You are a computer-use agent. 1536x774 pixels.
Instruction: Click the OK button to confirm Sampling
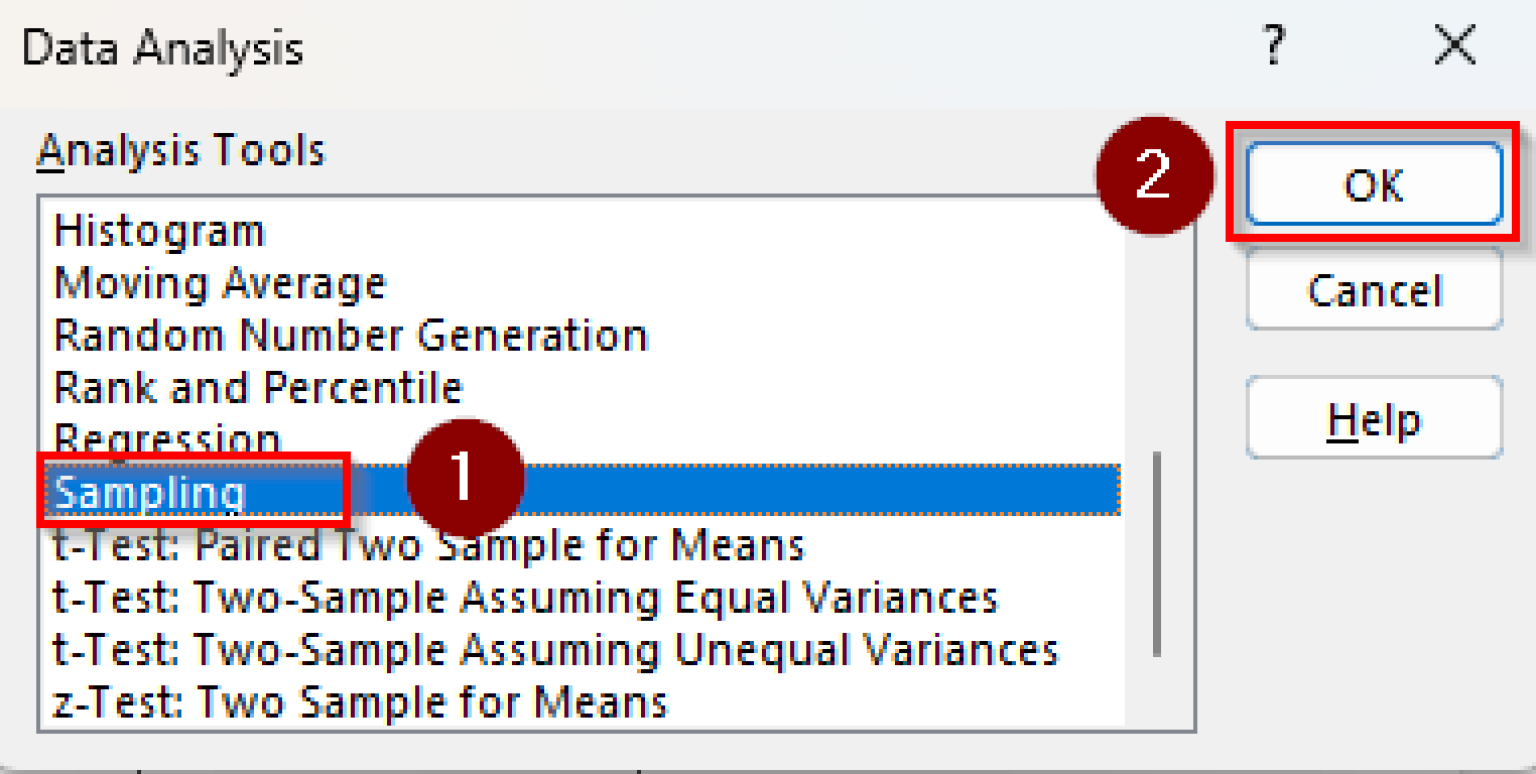(x=1373, y=185)
